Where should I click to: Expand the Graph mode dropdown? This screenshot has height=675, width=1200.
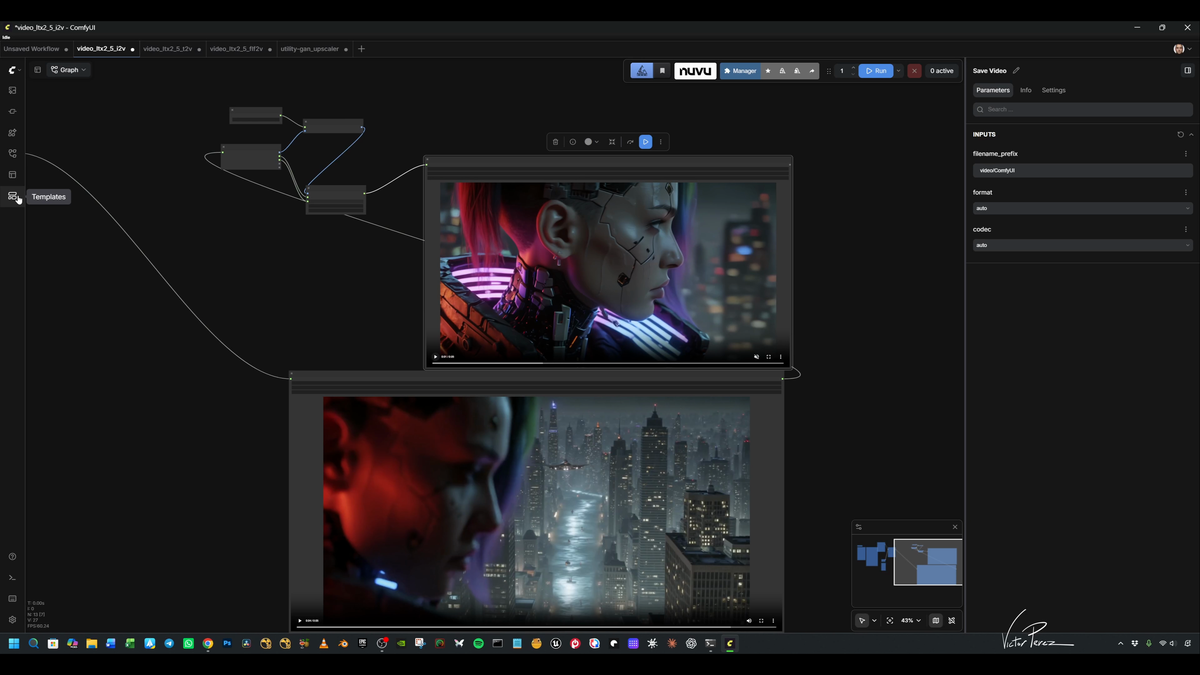coord(68,70)
